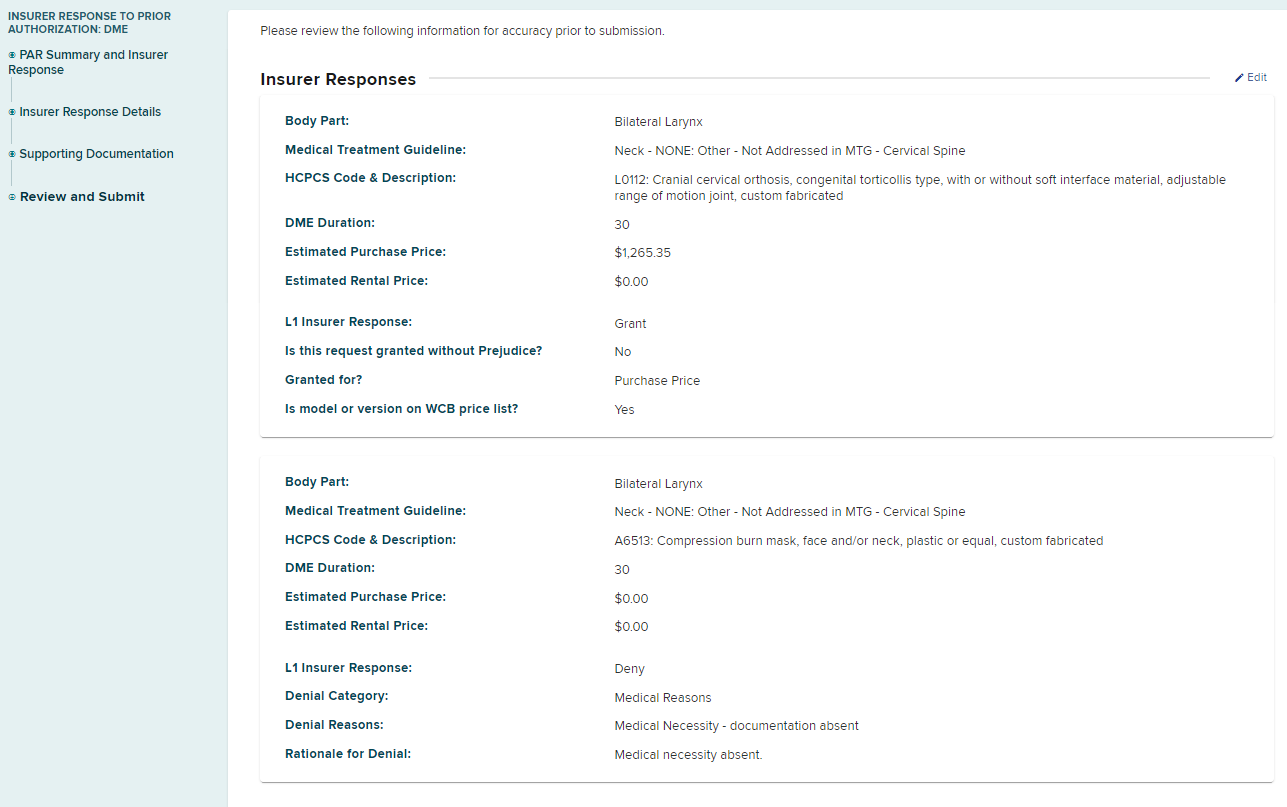Go to Insurer Response Details step
Viewport: 1287px width, 807px height.
[90, 112]
